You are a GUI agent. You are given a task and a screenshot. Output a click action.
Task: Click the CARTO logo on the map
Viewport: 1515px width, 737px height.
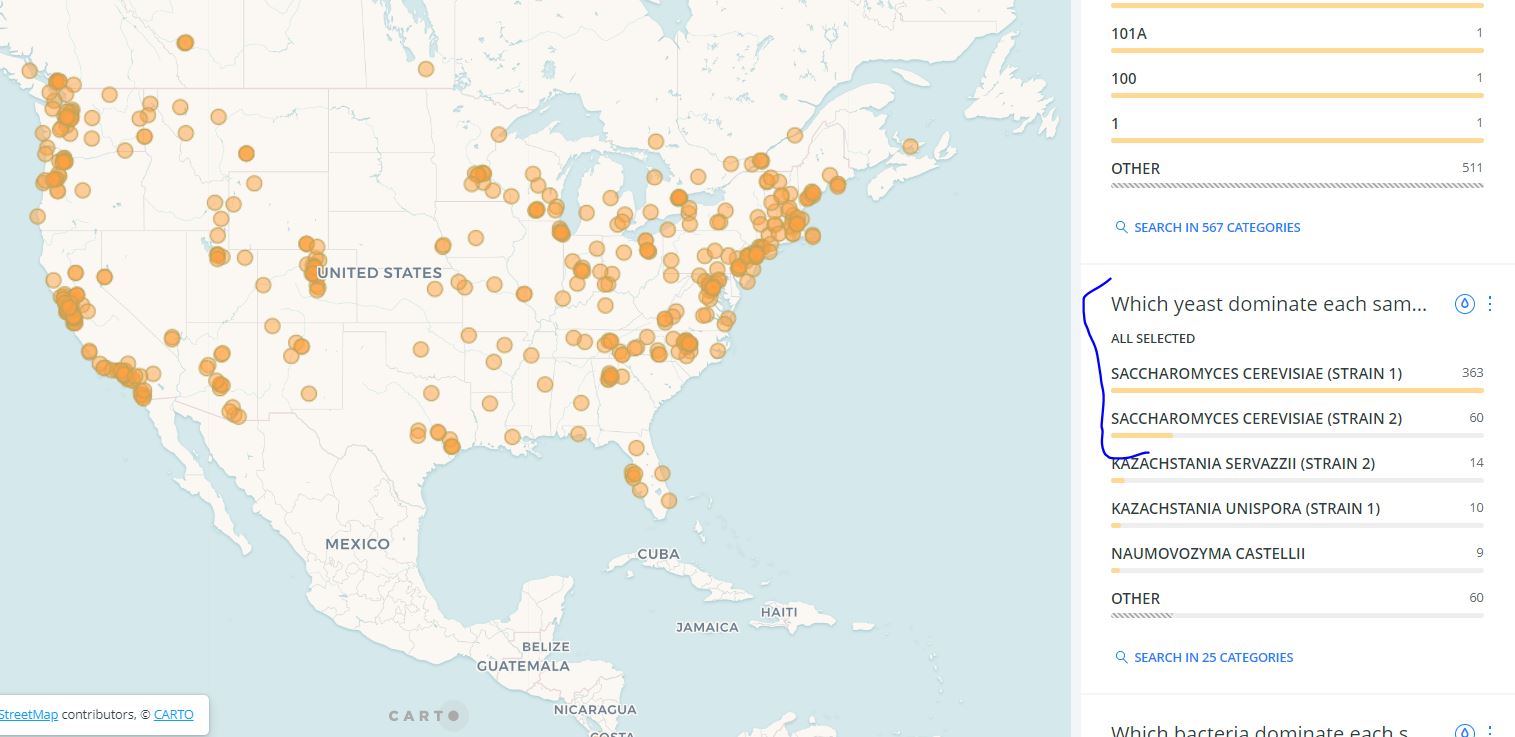click(425, 715)
